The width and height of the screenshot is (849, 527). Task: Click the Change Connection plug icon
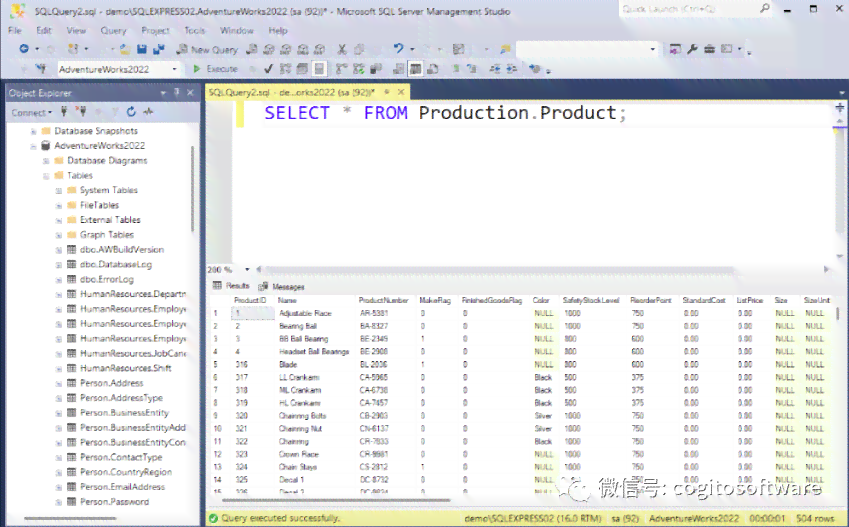41,69
